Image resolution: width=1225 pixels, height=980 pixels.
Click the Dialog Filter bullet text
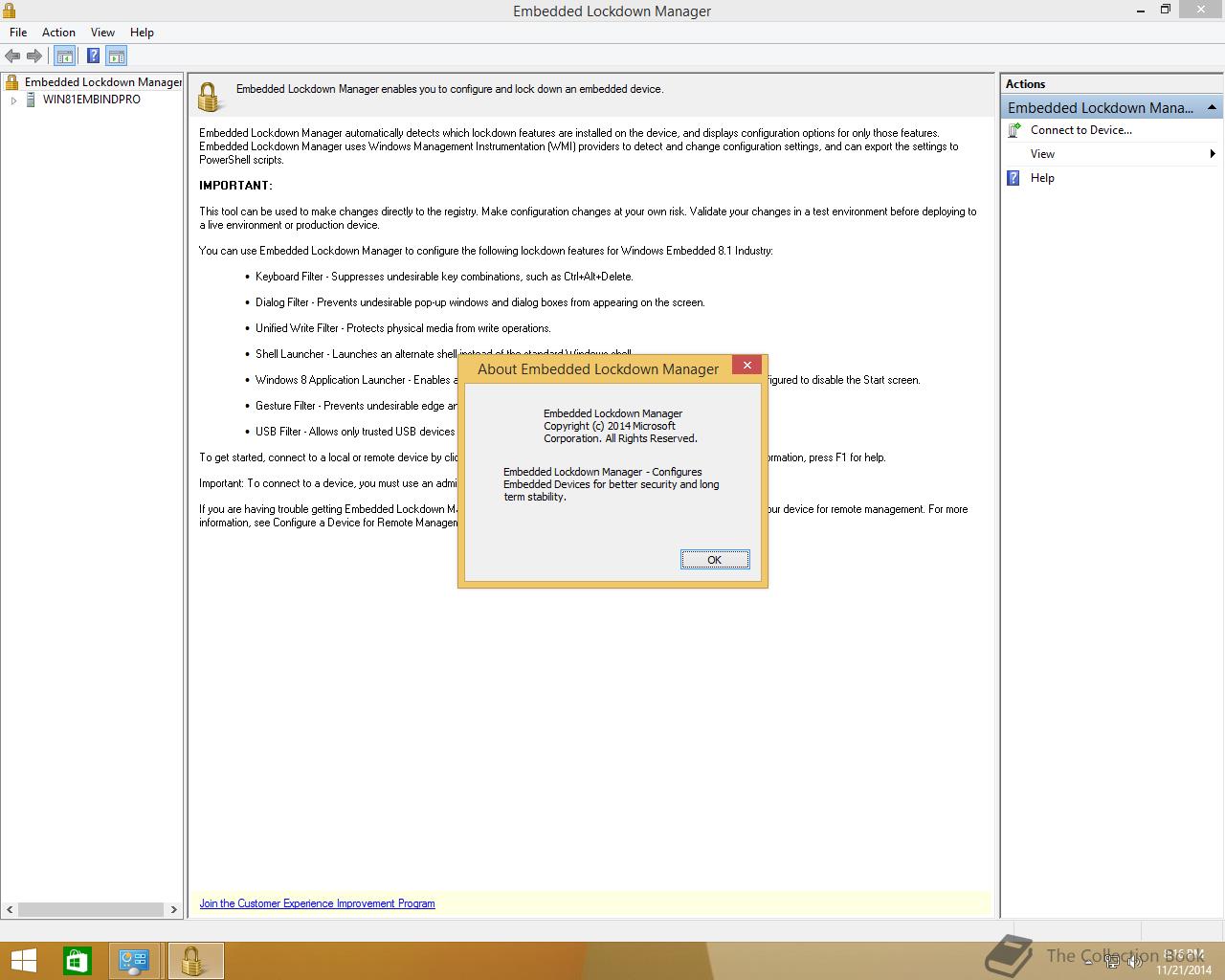(x=479, y=302)
